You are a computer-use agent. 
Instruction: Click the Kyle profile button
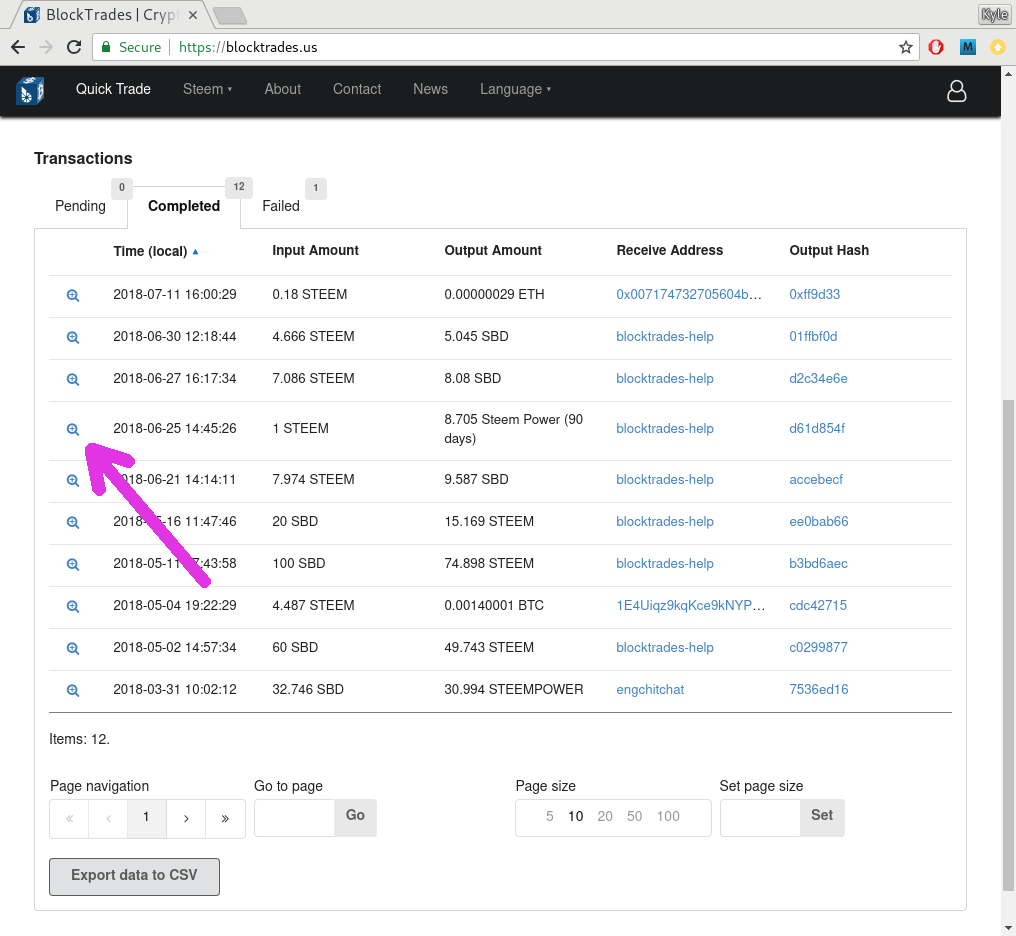coord(995,14)
